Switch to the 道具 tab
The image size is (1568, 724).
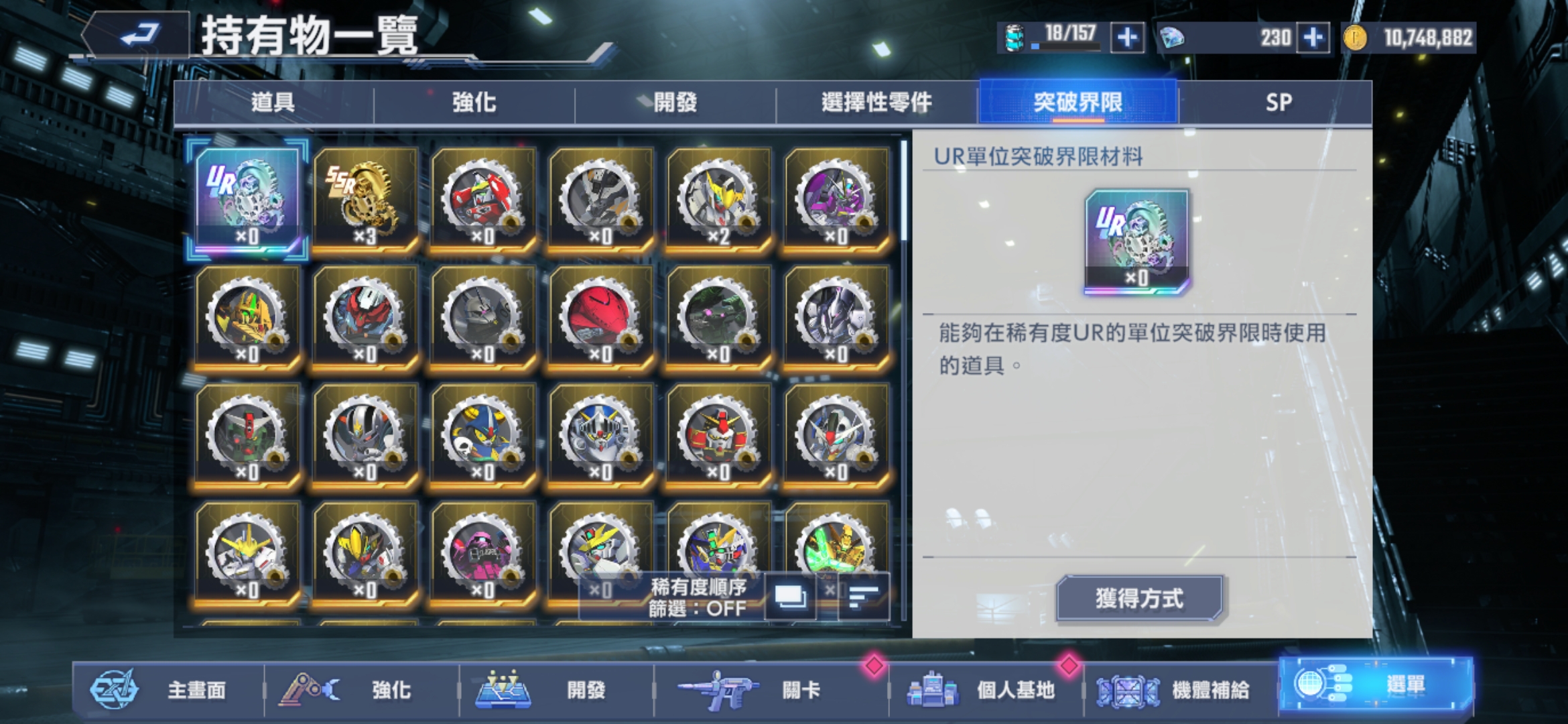[273, 103]
